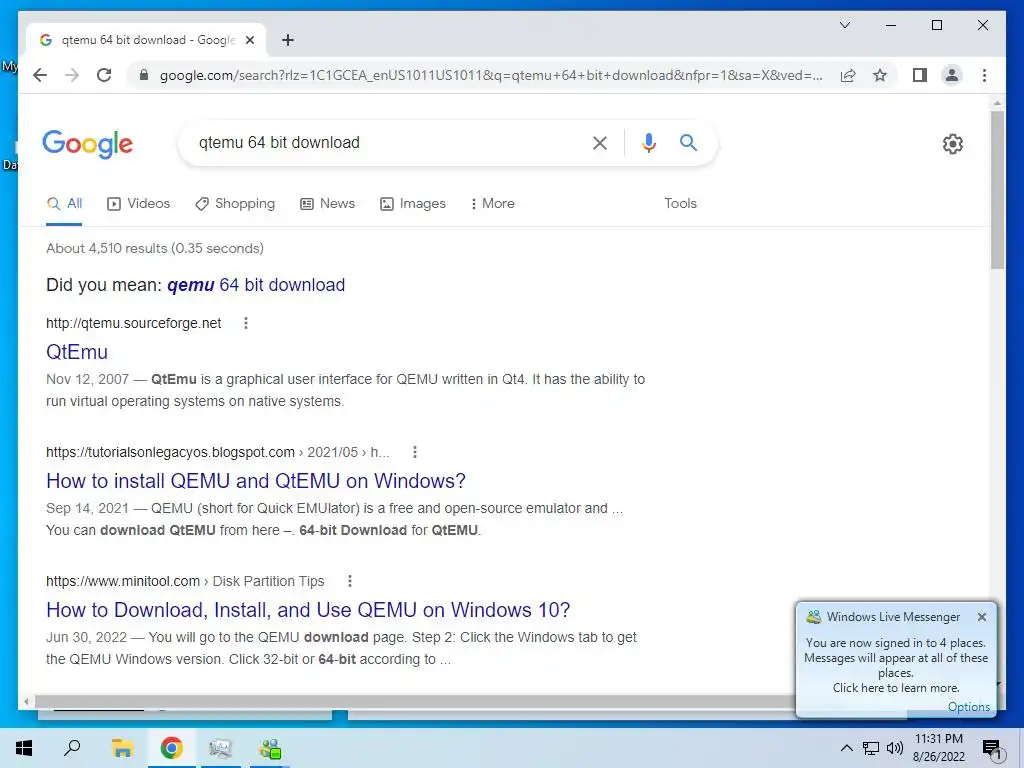The width and height of the screenshot is (1024, 768).
Task: Open the Chrome profile avatar
Action: 952,75
